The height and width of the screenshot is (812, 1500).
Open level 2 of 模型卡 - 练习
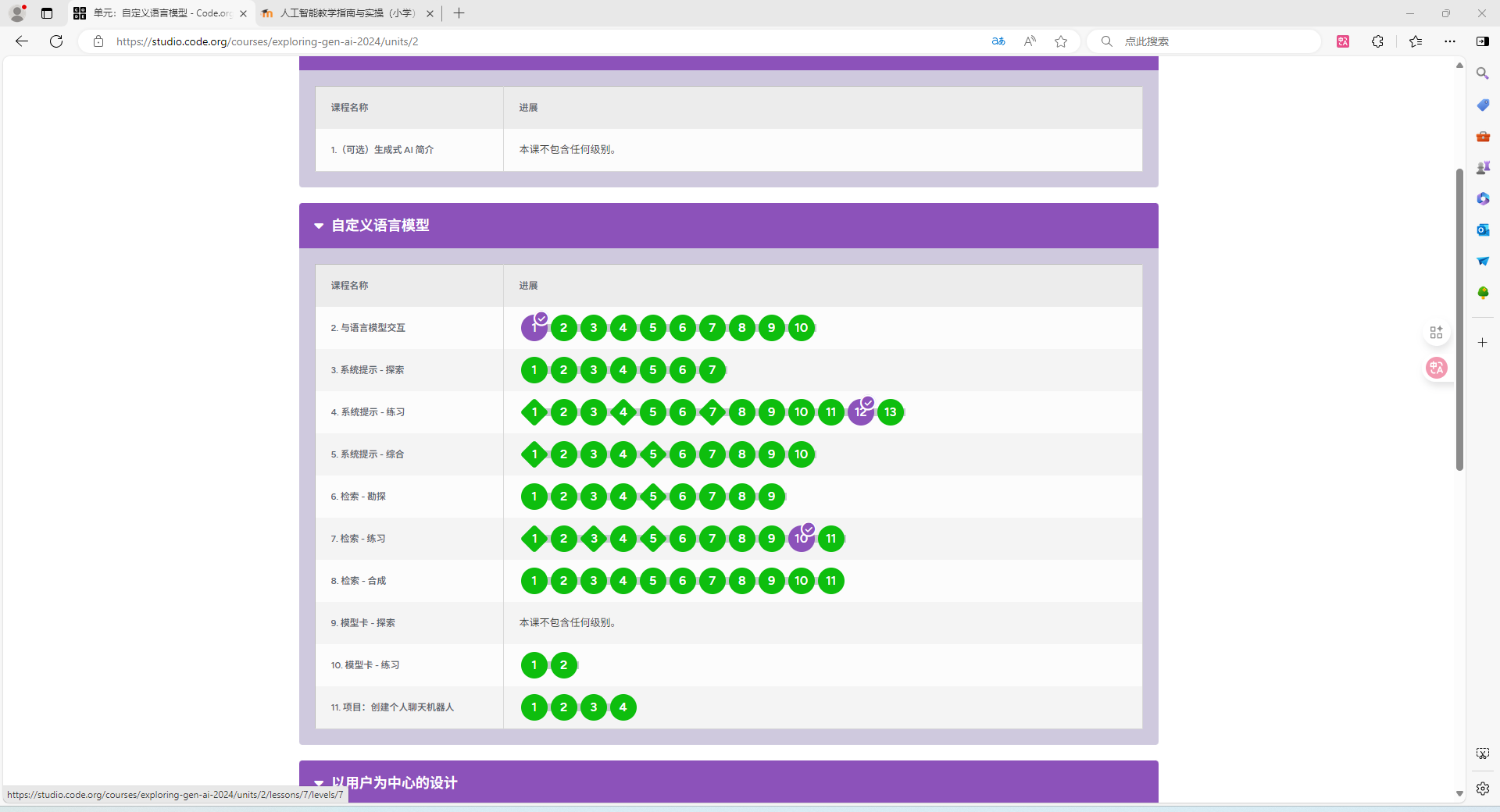point(564,665)
